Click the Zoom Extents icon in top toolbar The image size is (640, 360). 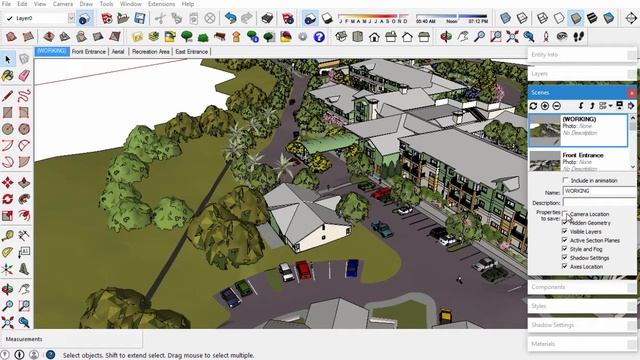512,37
